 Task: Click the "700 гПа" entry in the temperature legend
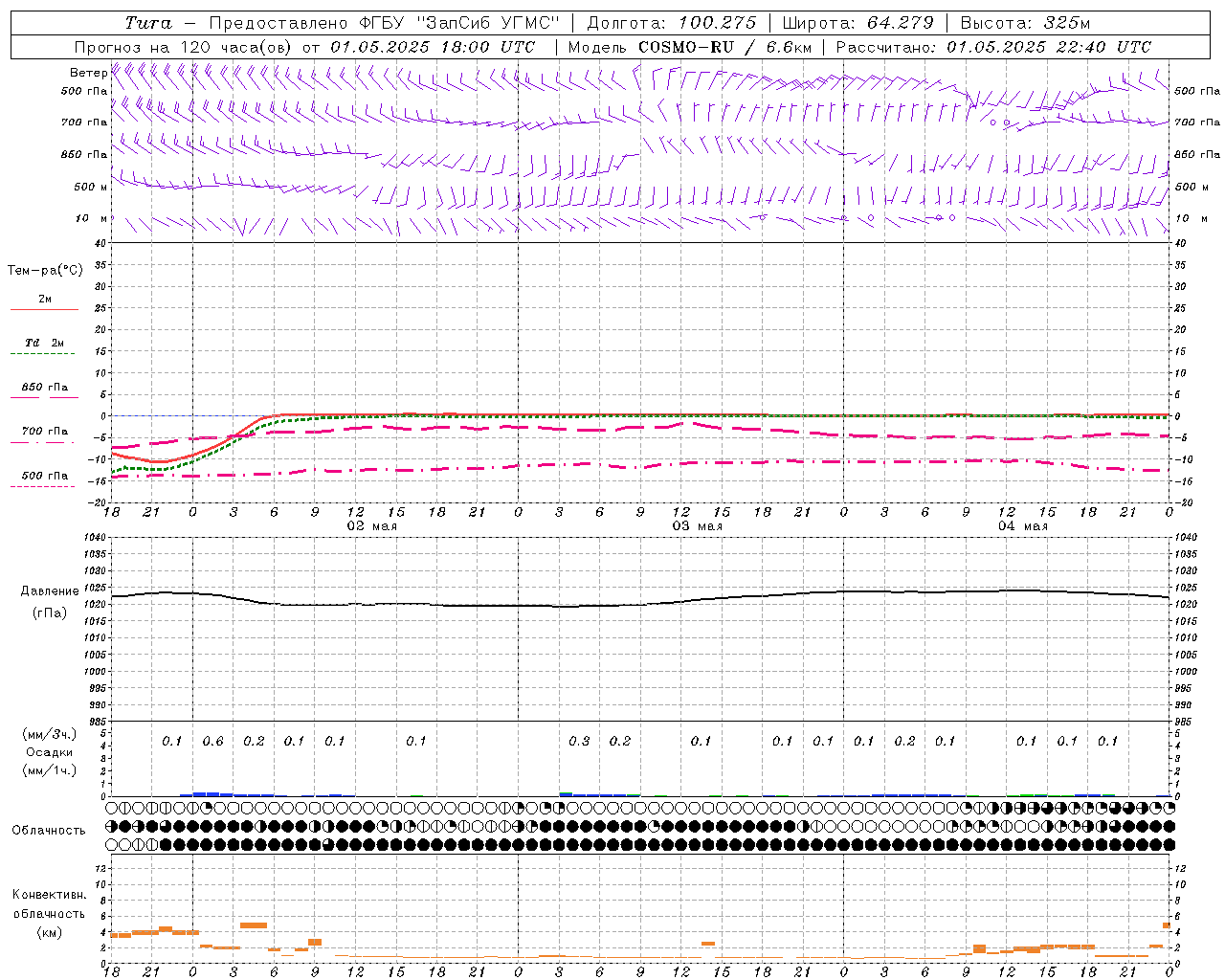point(45,431)
